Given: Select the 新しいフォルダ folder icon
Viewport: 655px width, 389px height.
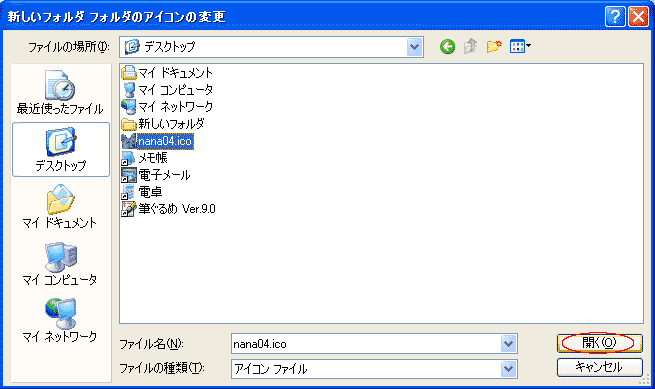Looking at the screenshot, I should coord(129,124).
